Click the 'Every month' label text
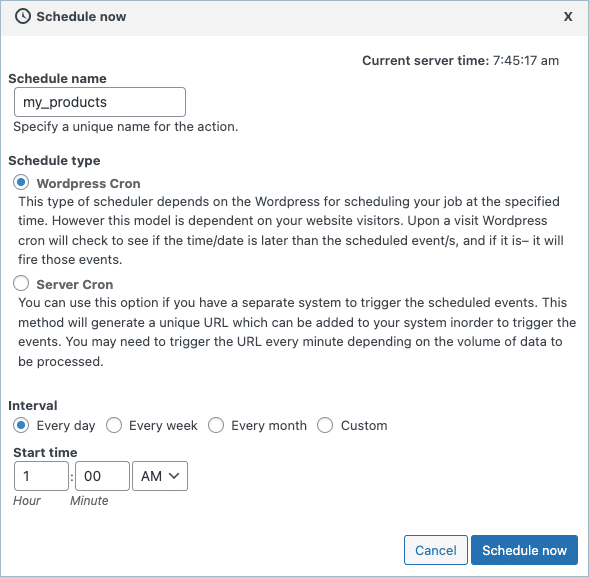The image size is (589, 577). pos(269,426)
